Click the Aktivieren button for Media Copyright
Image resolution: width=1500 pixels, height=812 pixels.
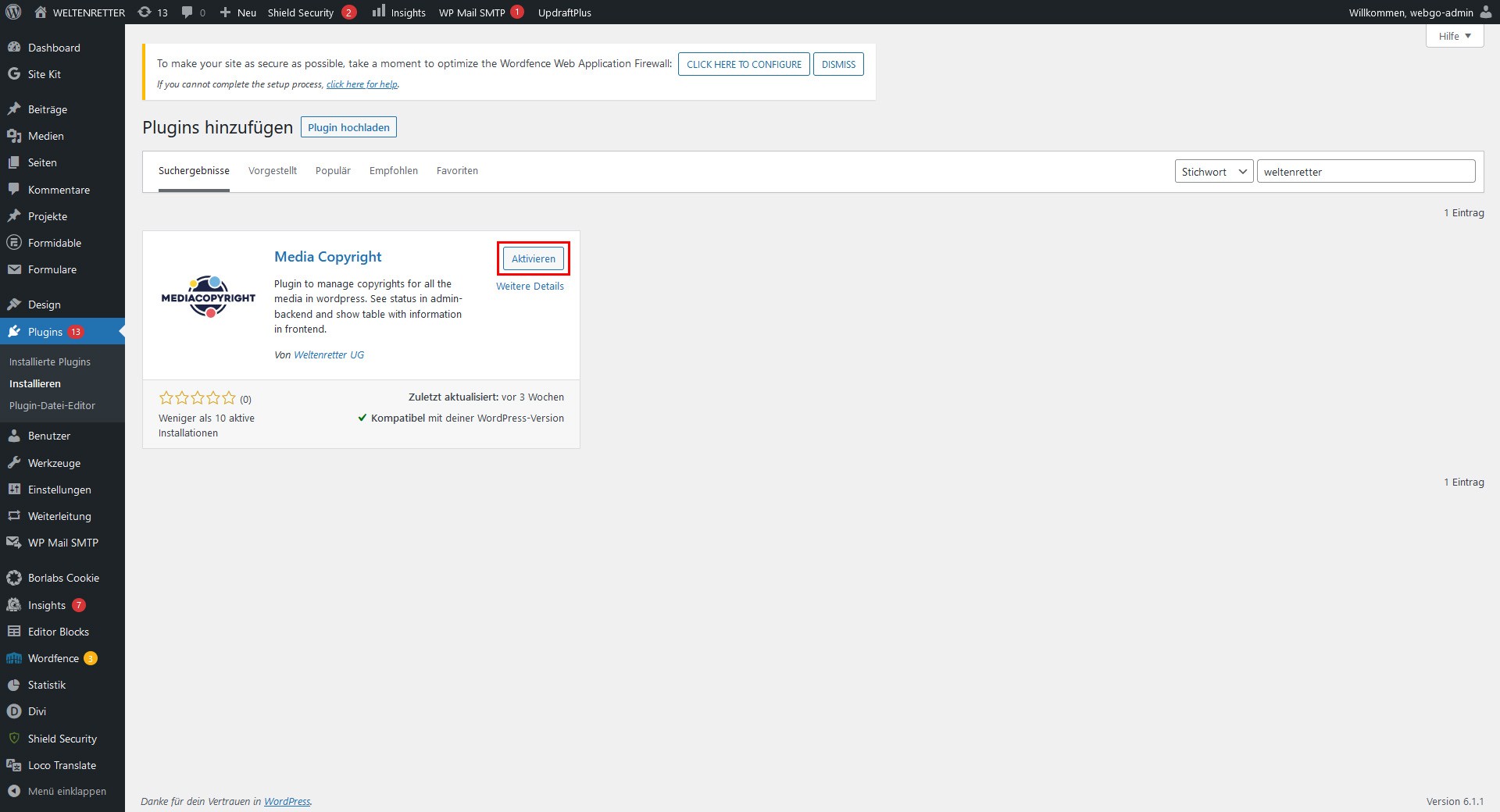click(x=534, y=258)
